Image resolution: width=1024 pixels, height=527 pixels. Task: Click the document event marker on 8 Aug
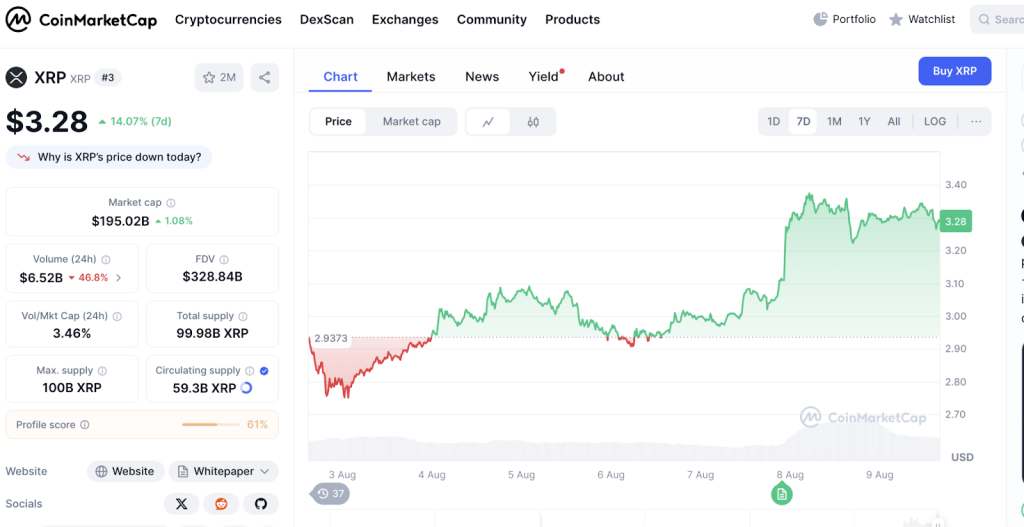(x=781, y=493)
